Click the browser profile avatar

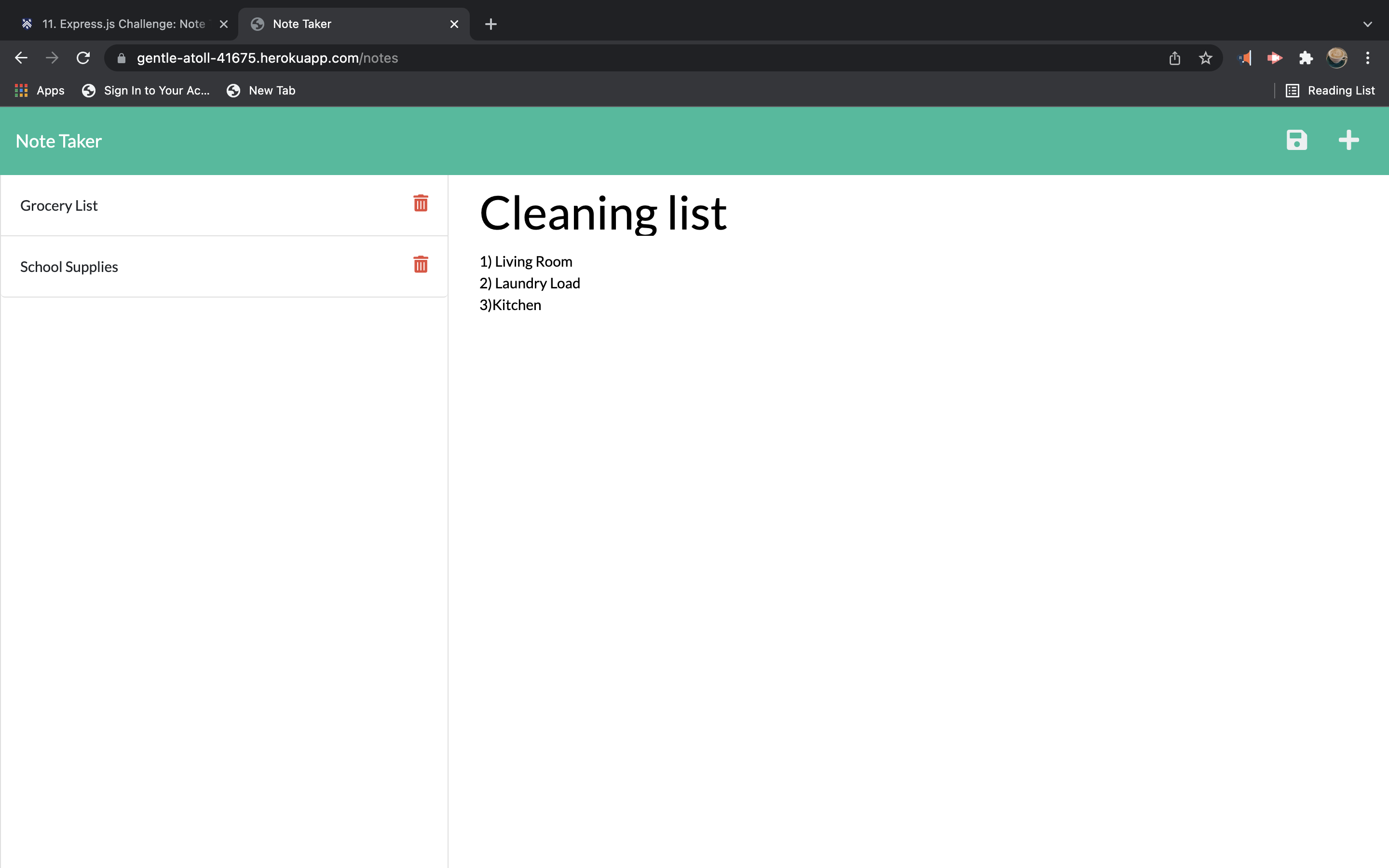(1337, 57)
